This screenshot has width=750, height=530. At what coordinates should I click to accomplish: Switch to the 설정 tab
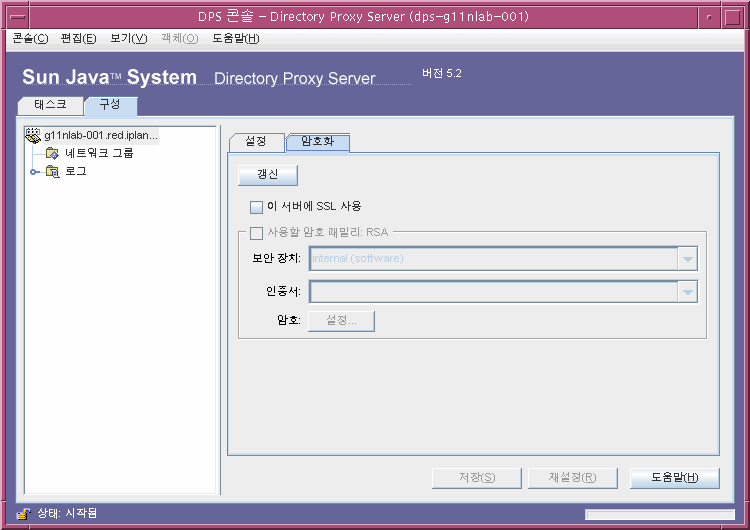(256, 142)
